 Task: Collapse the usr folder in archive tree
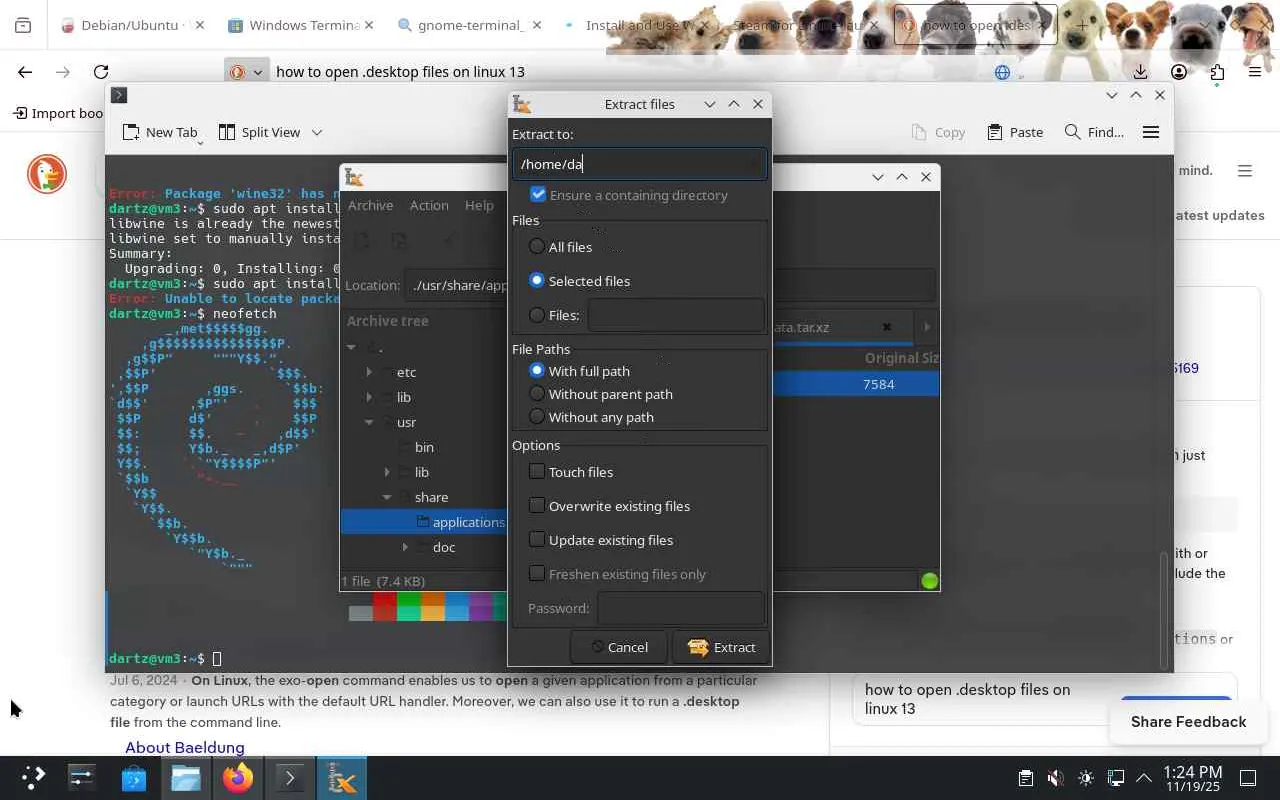369,422
